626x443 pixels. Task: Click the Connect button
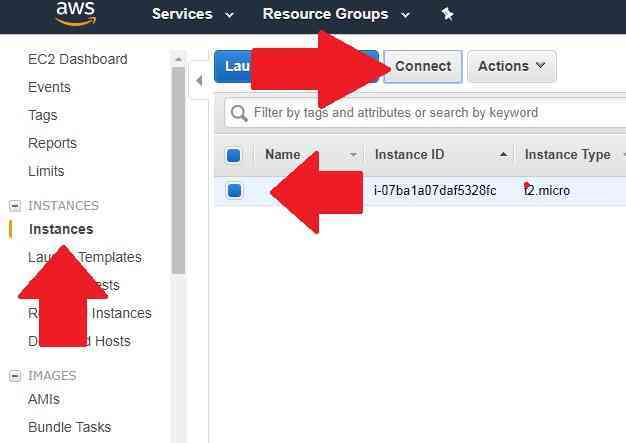pyautogui.click(x=423, y=66)
